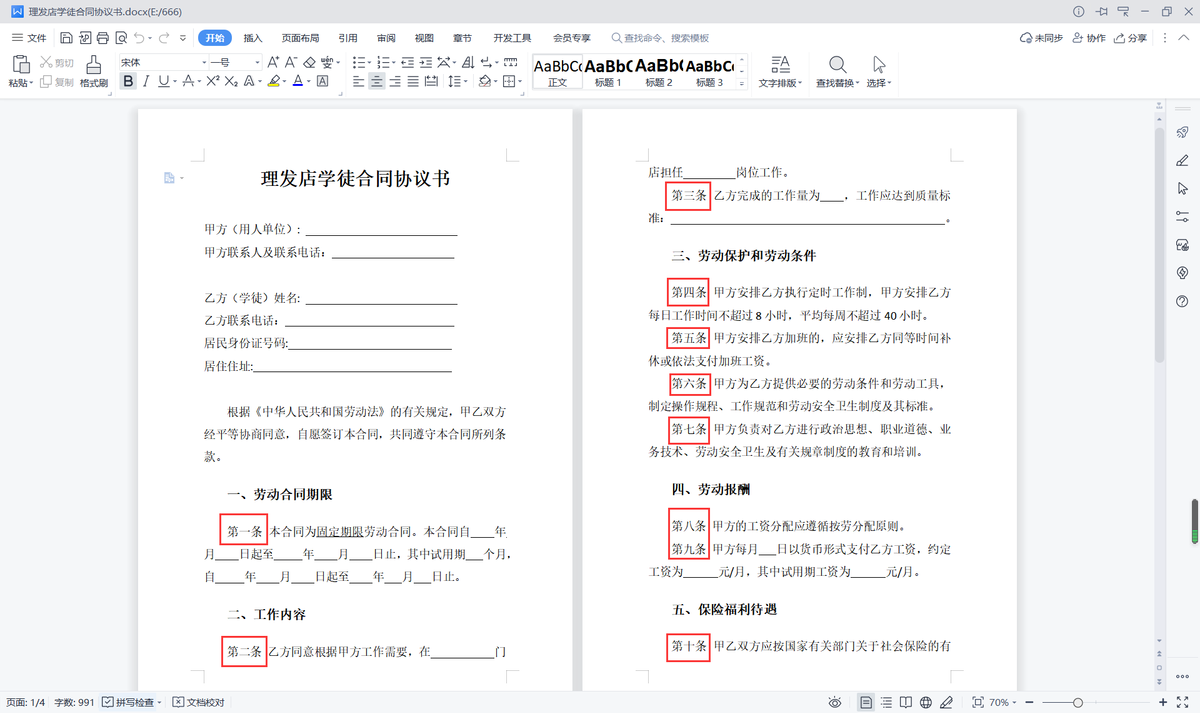The height and width of the screenshot is (713, 1200).
Task: Toggle center text alignment
Action: click(x=377, y=82)
